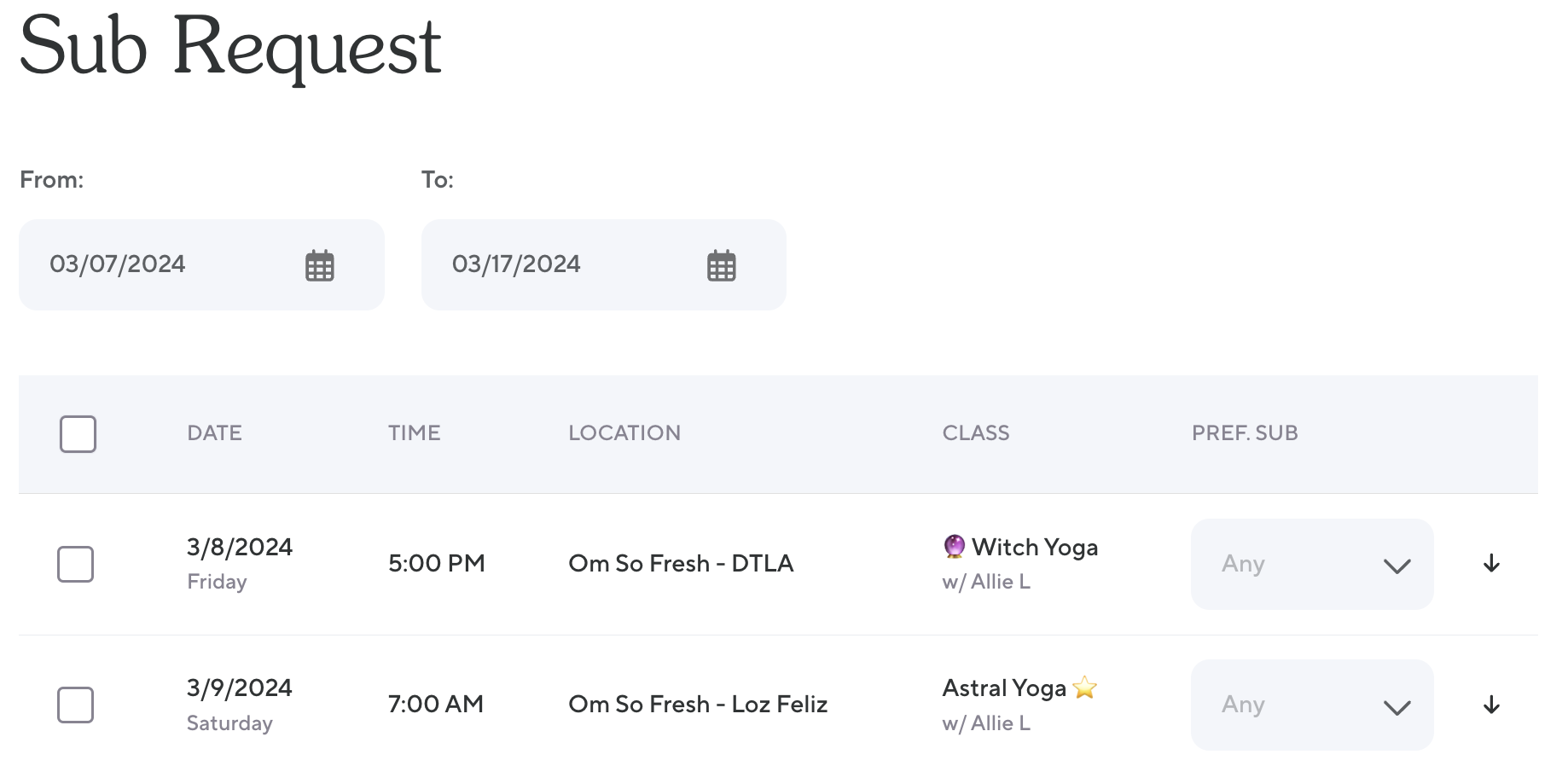Open the Pref. Sub dropdown for Witch Yoga

[x=1312, y=565]
